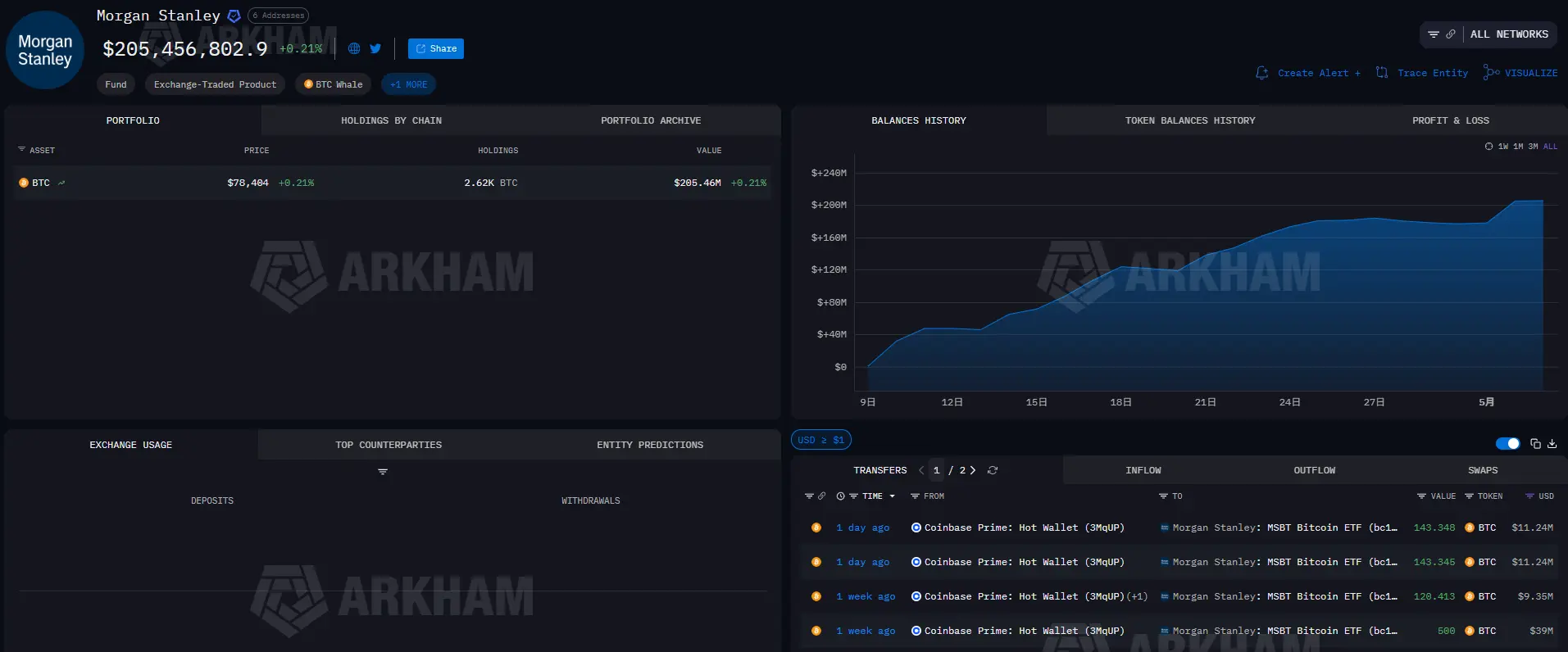This screenshot has width=1568, height=652.
Task: Click the Trace Entity path icon
Action: [1382, 73]
